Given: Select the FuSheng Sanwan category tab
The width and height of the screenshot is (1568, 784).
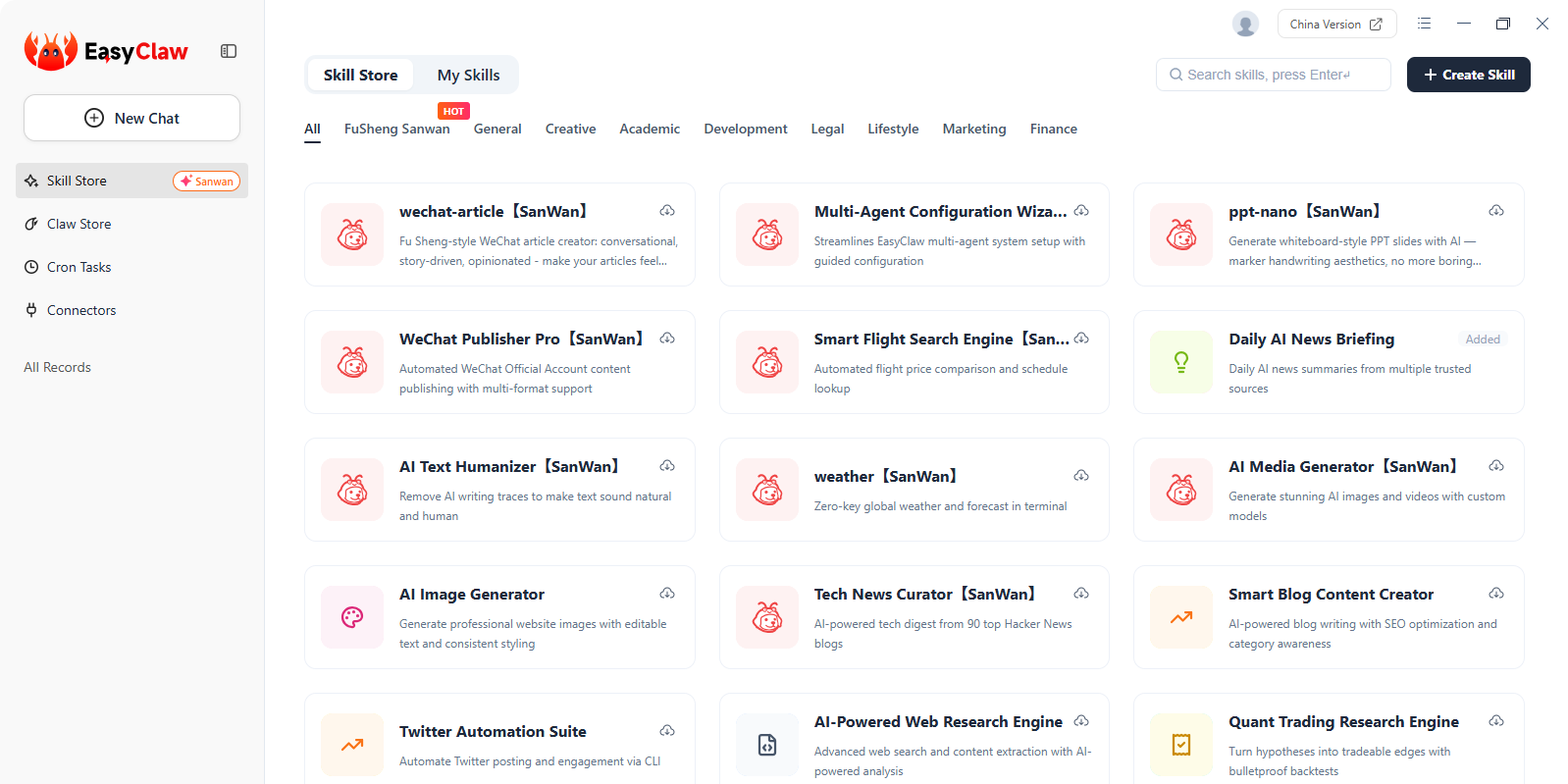Looking at the screenshot, I should [x=396, y=129].
